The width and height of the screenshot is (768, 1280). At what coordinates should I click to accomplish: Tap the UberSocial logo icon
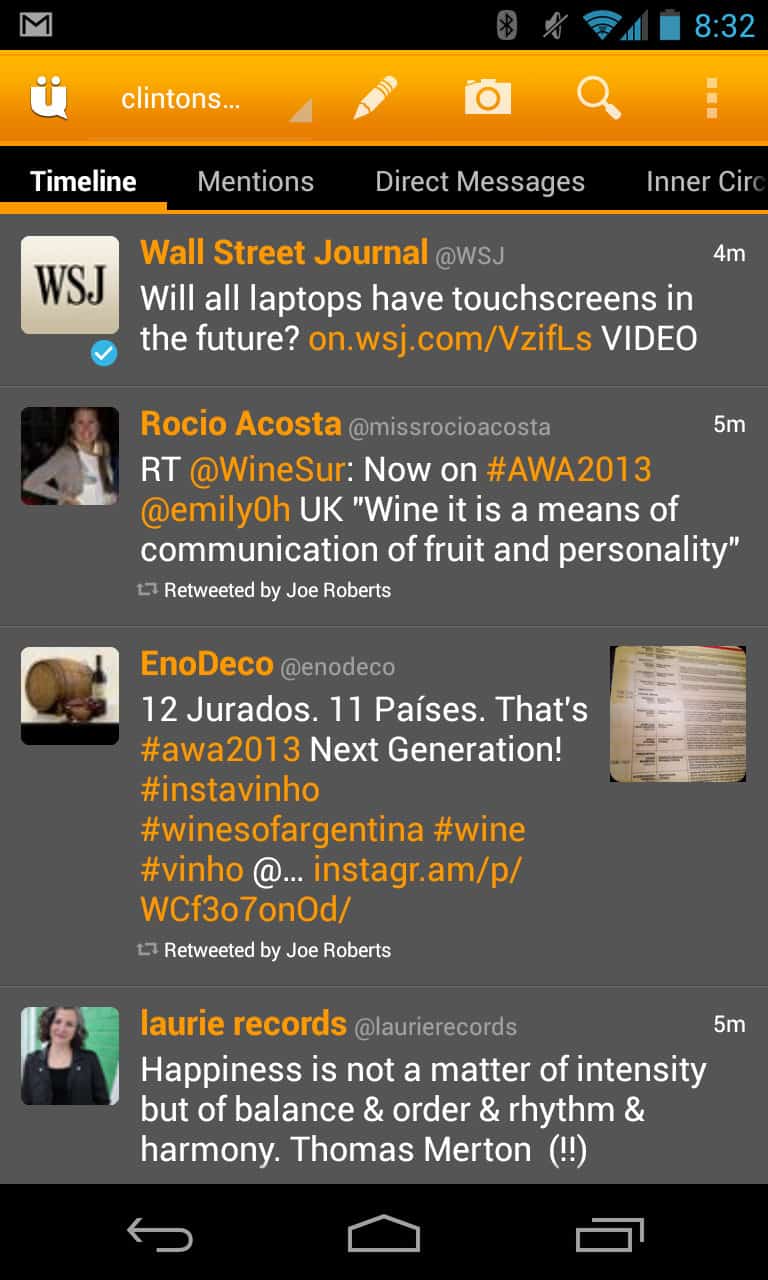pos(48,98)
